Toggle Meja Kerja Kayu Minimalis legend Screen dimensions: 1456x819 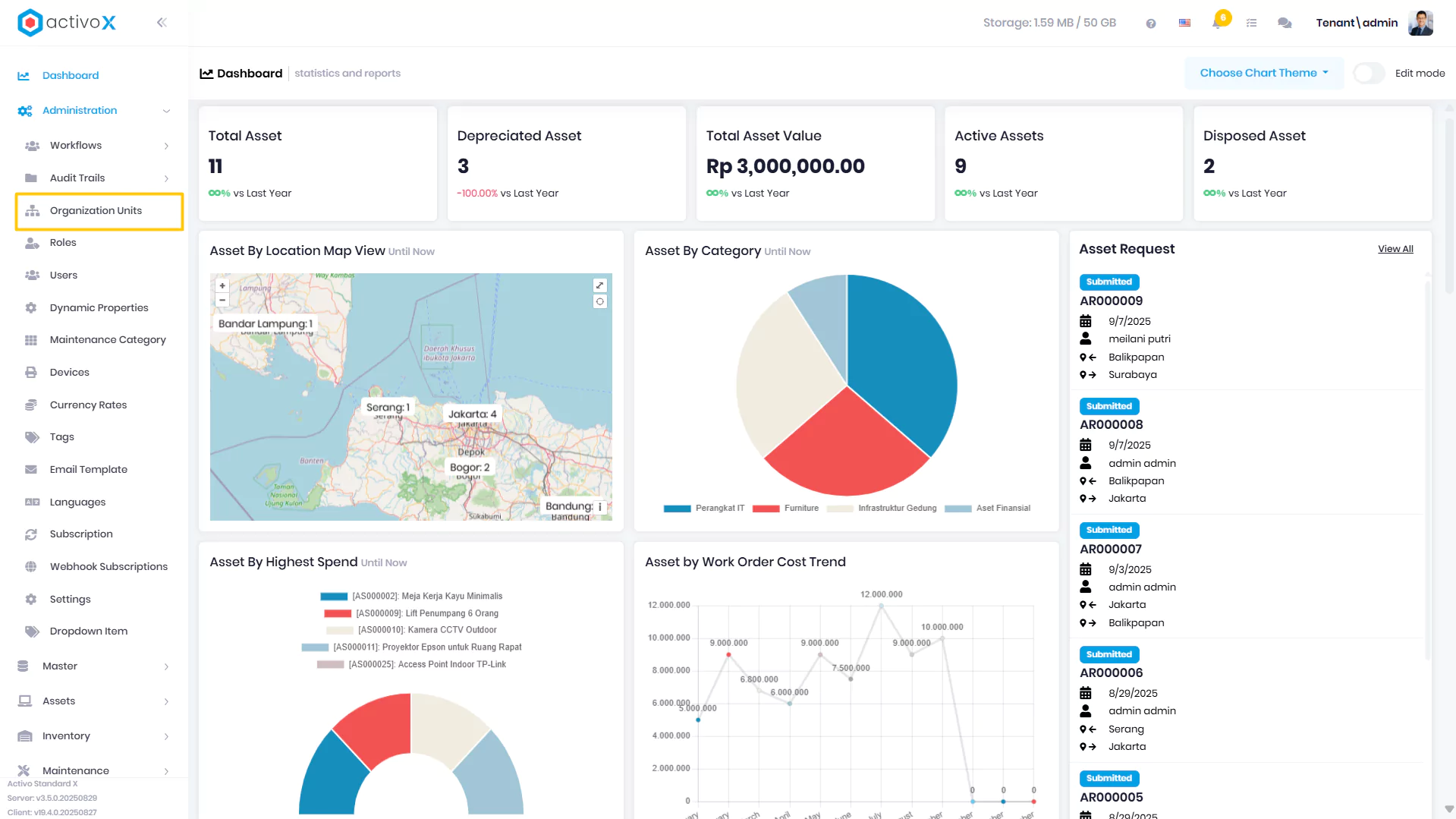pos(411,597)
